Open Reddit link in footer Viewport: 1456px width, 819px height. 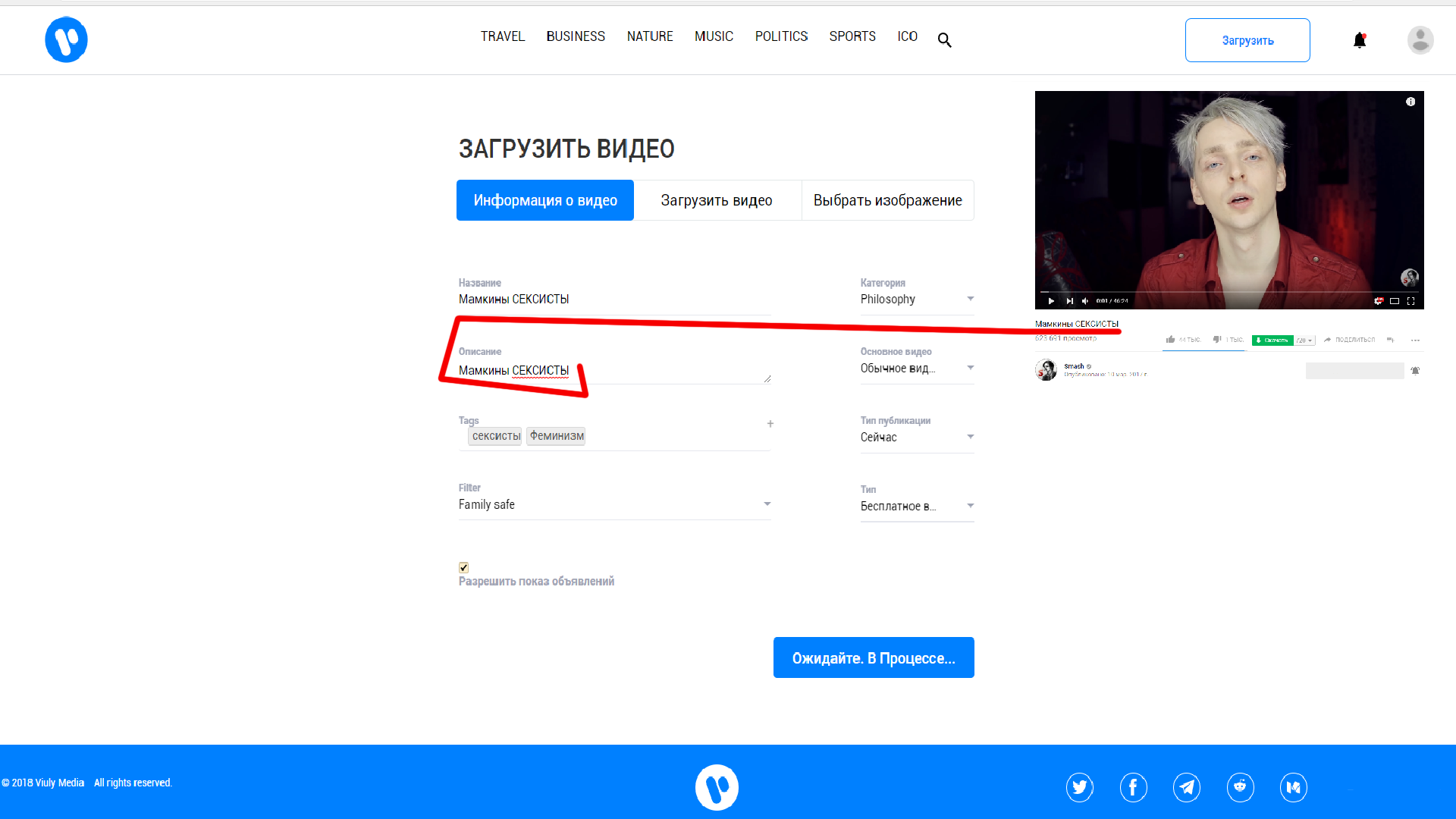point(1240,787)
